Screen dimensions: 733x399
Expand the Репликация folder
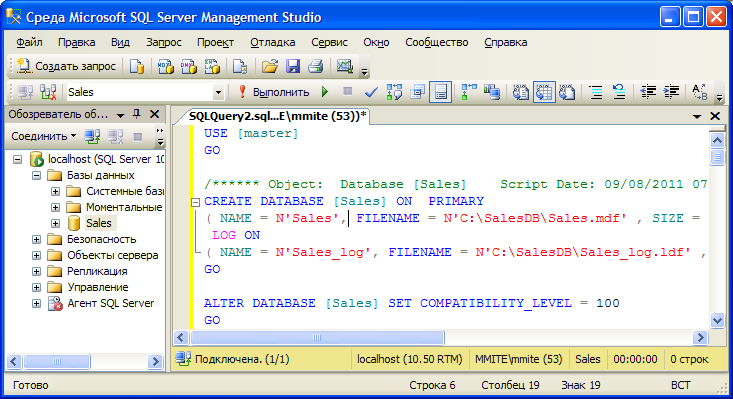[36, 271]
